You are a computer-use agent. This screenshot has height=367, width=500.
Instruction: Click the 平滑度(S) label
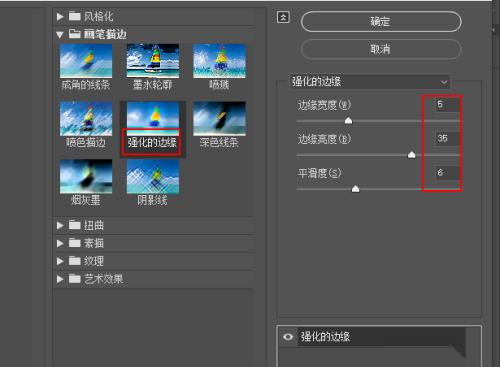319,173
